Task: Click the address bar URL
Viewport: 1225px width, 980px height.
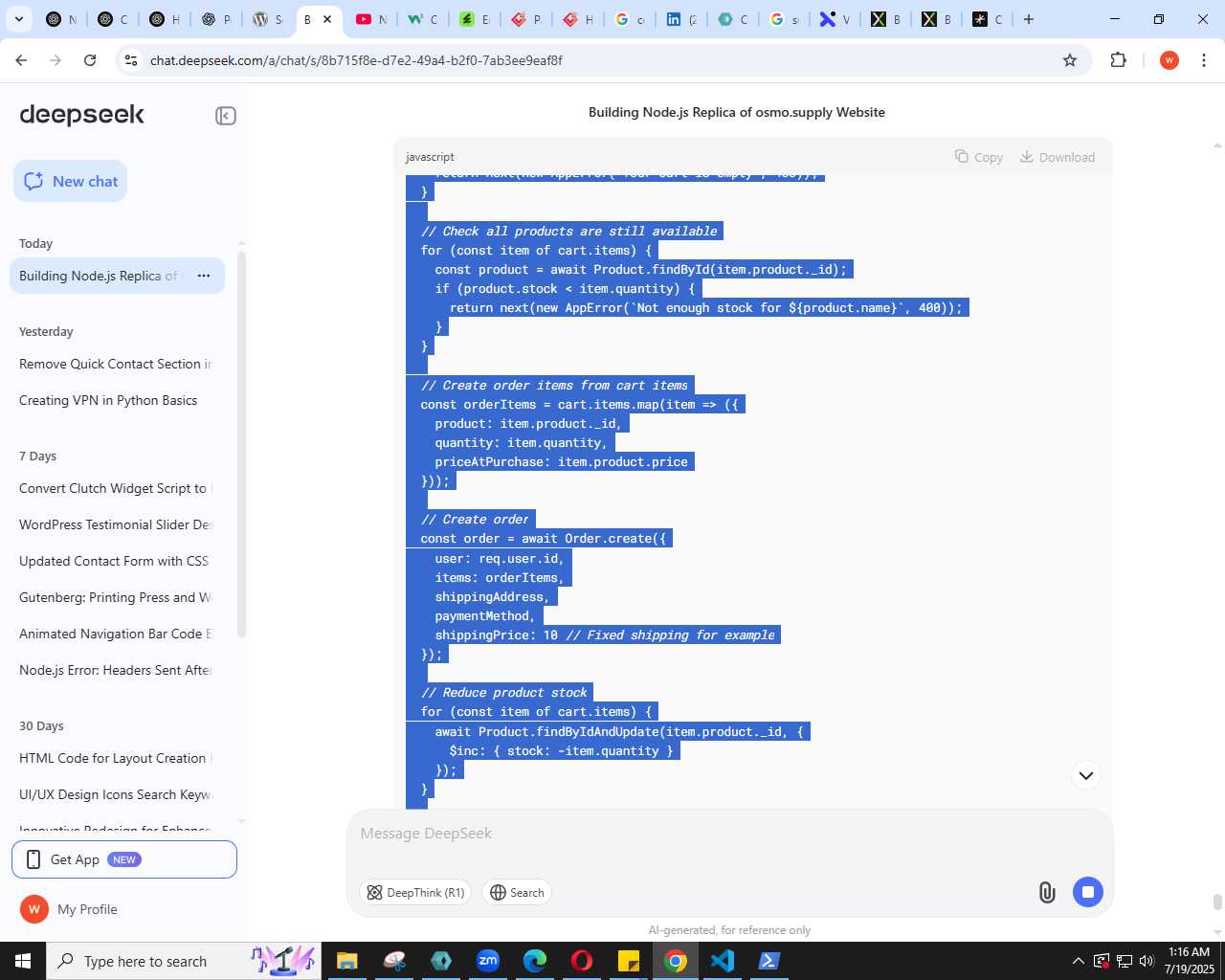Action: coord(356,60)
